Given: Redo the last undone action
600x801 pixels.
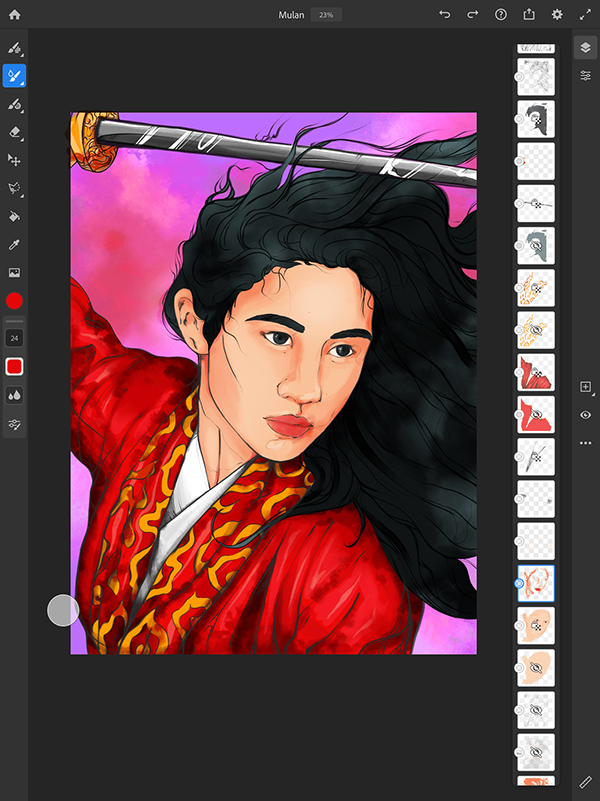Looking at the screenshot, I should pos(473,14).
